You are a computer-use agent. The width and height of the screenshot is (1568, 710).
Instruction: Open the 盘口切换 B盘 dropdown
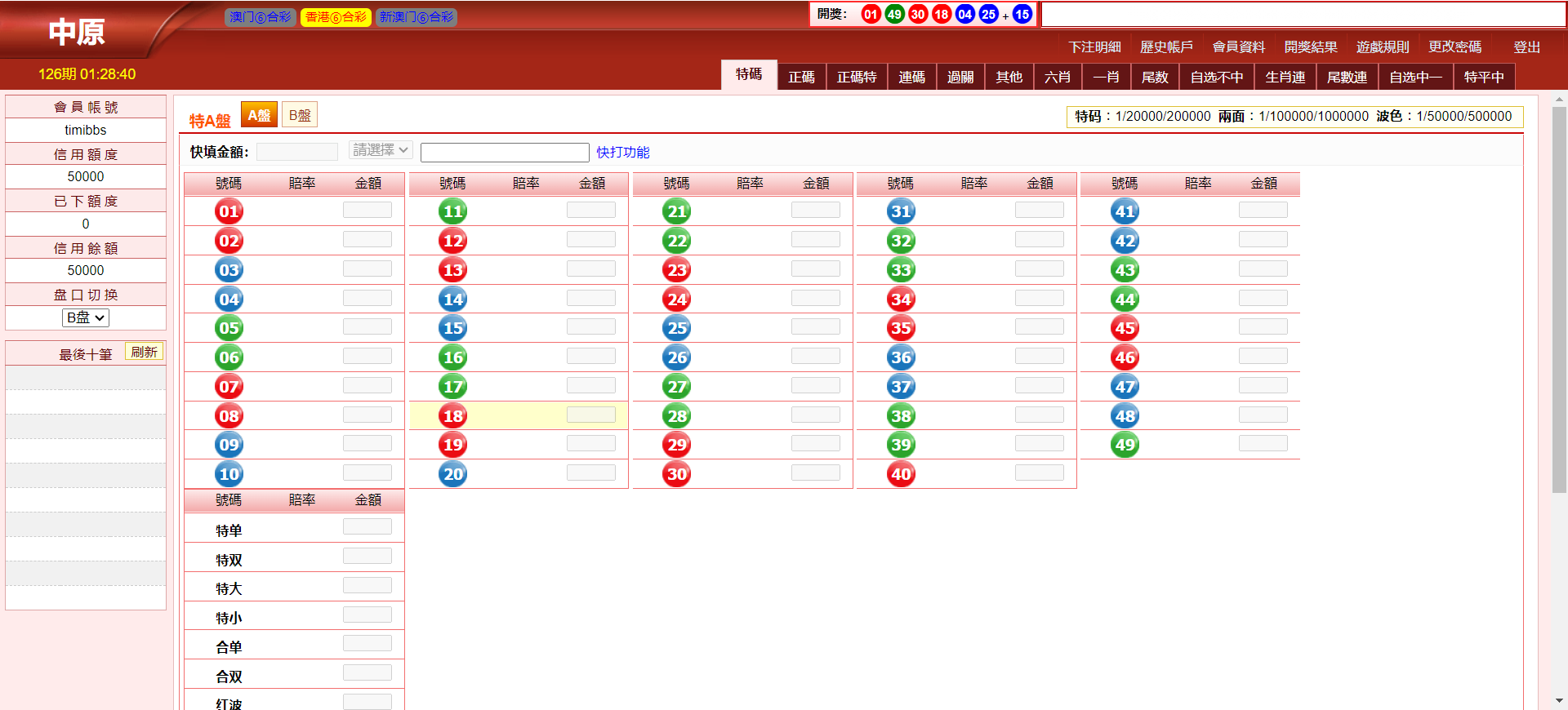(x=86, y=317)
